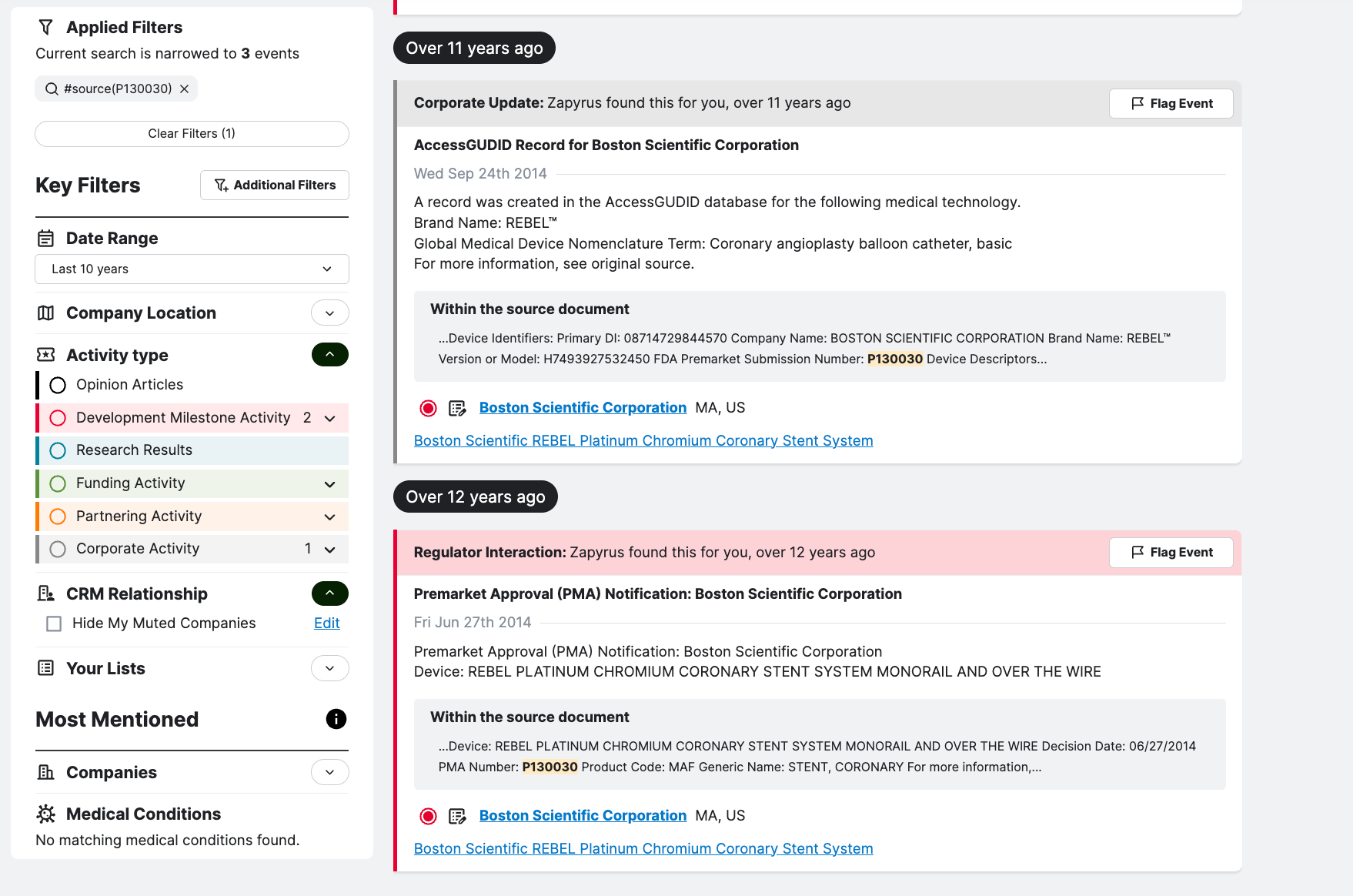Screen dimensions: 1353x896
Task: Click the notes icon in the AccessGUDID event
Action: (457, 409)
